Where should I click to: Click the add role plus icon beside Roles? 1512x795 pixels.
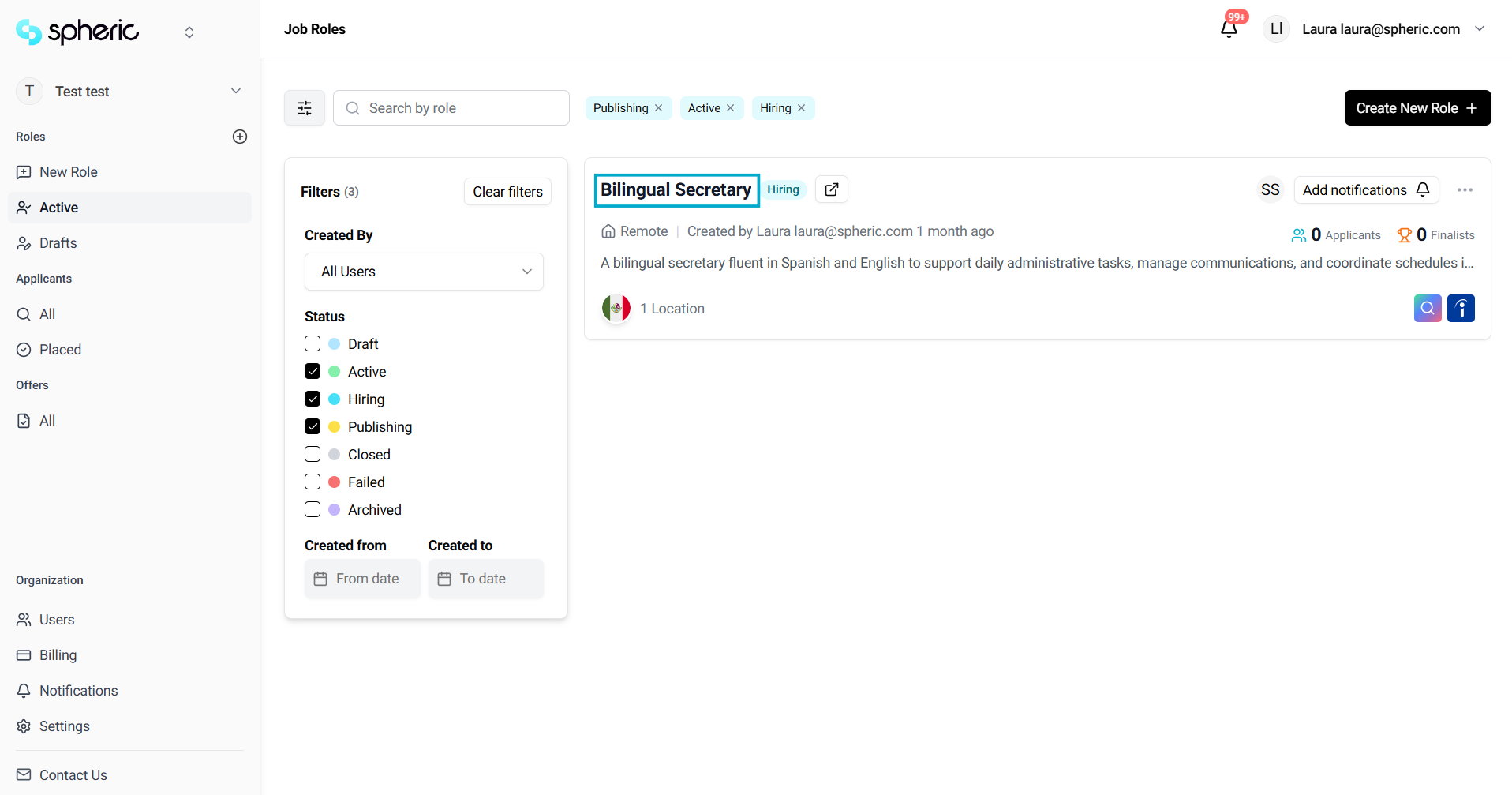240,137
